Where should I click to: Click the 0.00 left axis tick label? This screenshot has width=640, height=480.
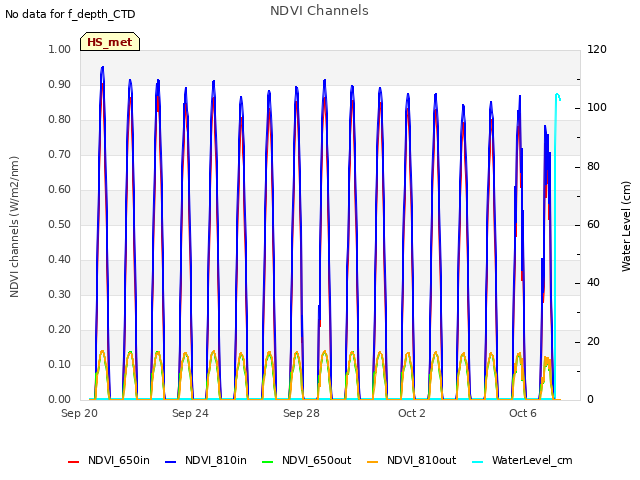60,399
